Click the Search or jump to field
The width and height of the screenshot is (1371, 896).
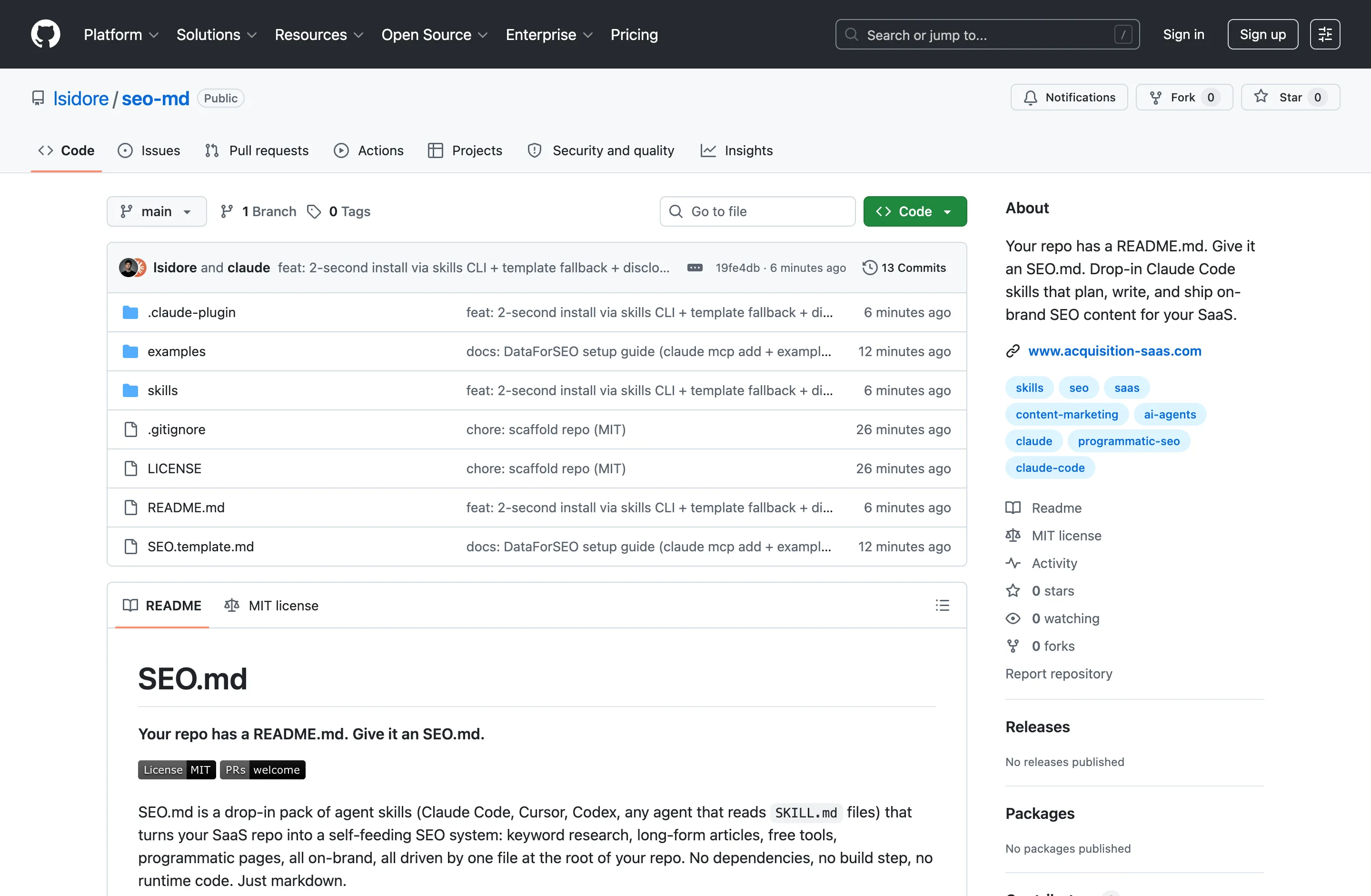pos(987,35)
